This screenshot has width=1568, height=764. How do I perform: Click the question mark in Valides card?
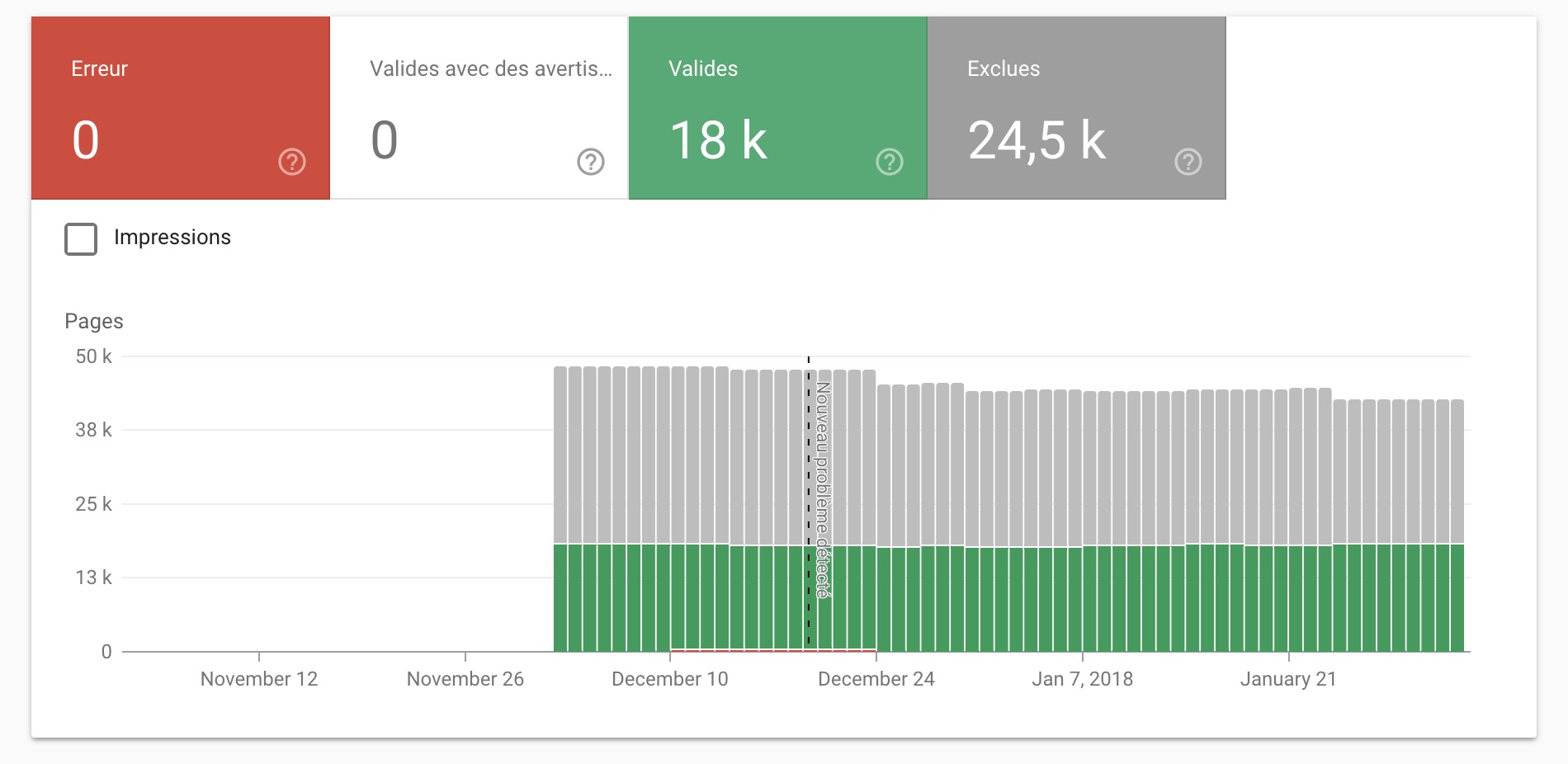[890, 162]
